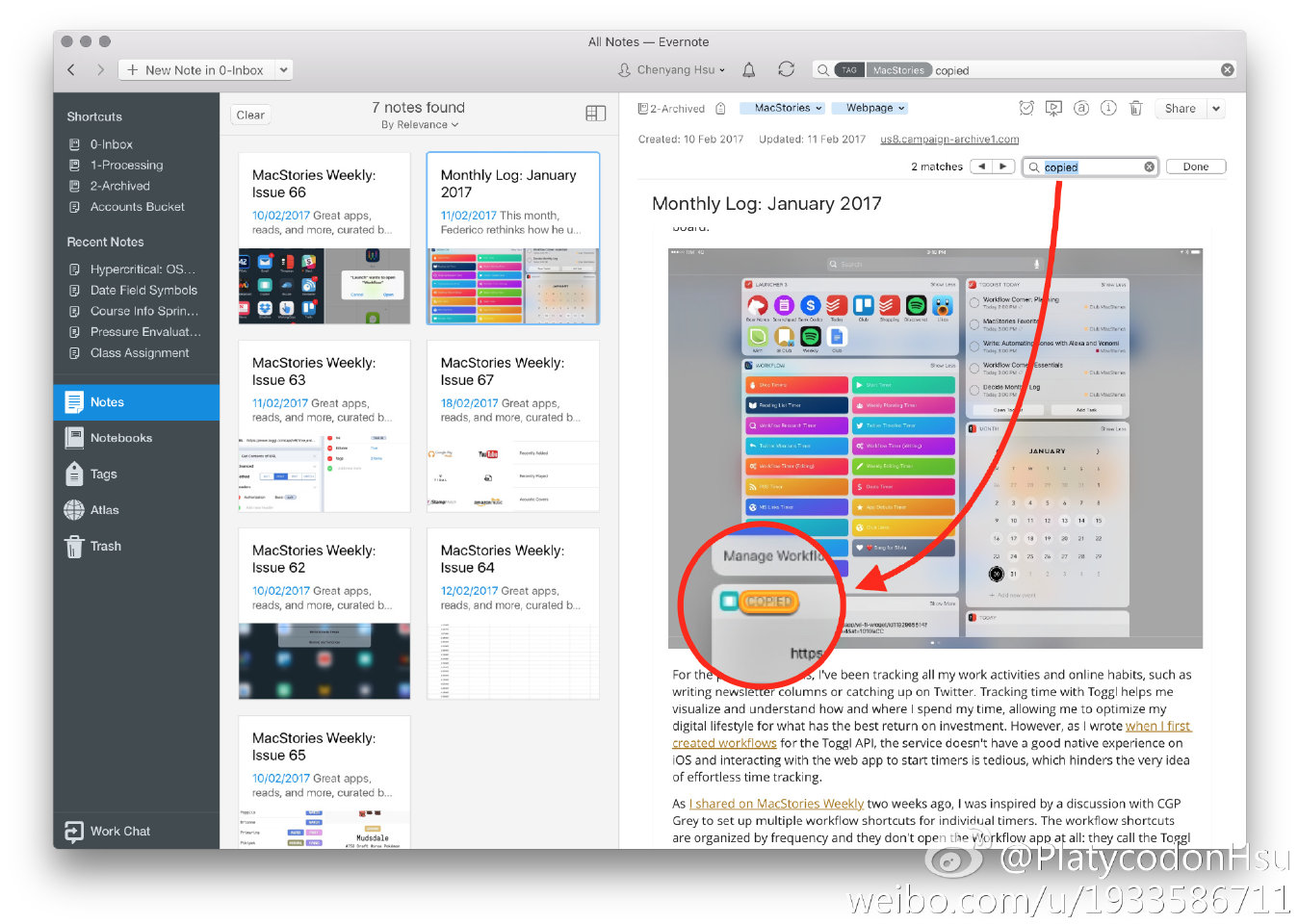The width and height of the screenshot is (1298, 924).
Task: Select Tags in the sidebar
Action: (103, 474)
